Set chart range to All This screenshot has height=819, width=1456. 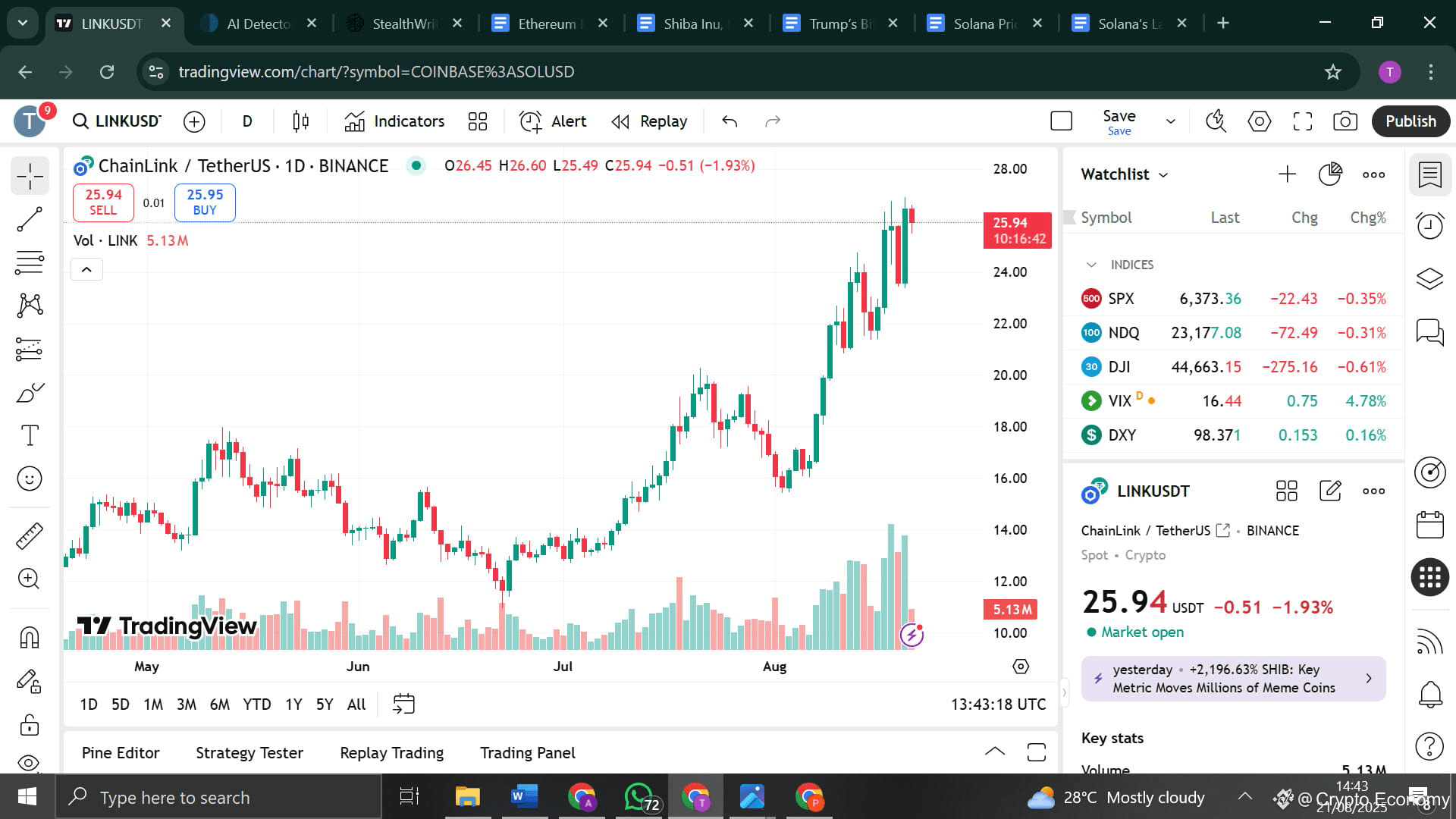(356, 704)
